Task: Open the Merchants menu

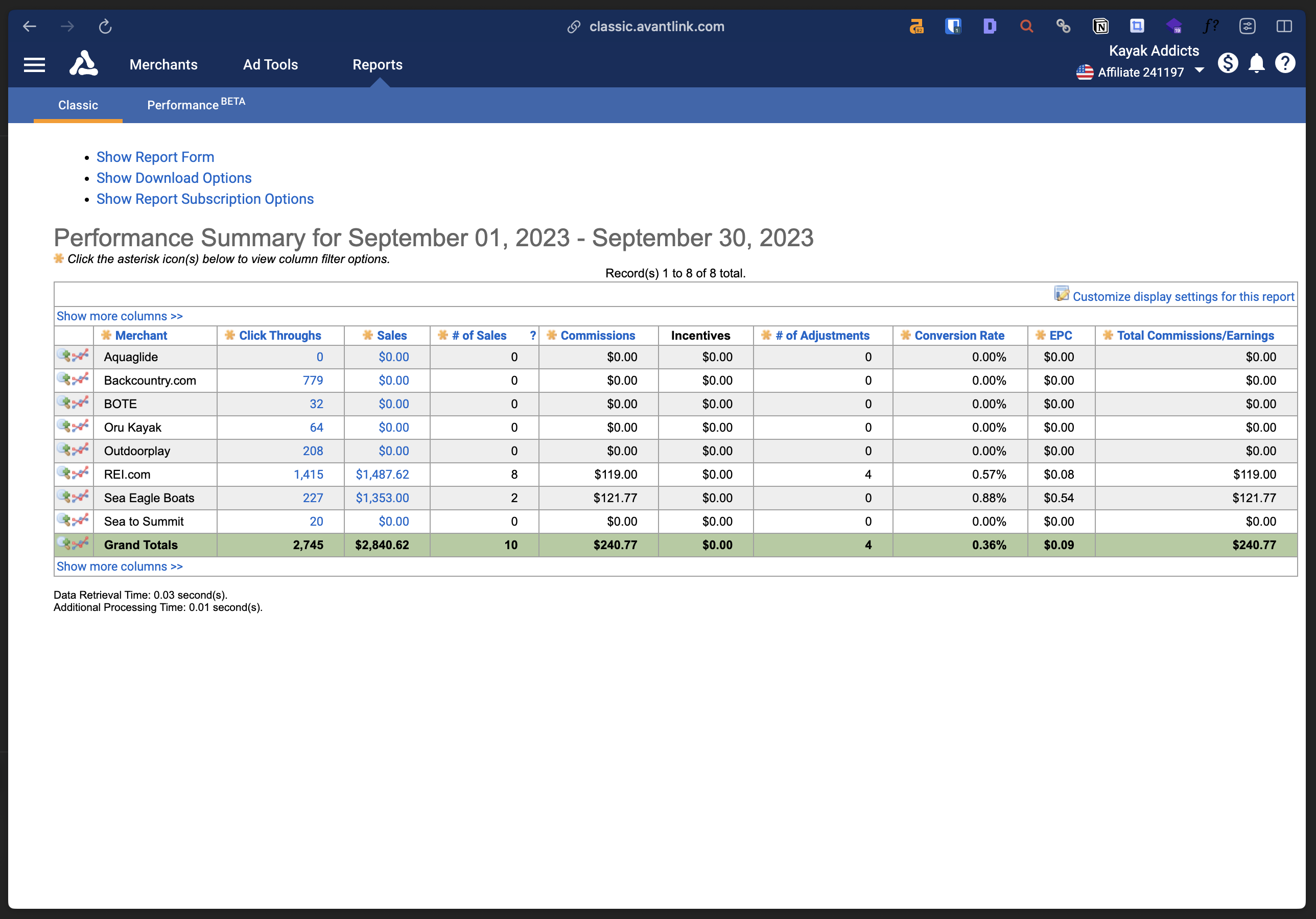Action: click(x=164, y=65)
